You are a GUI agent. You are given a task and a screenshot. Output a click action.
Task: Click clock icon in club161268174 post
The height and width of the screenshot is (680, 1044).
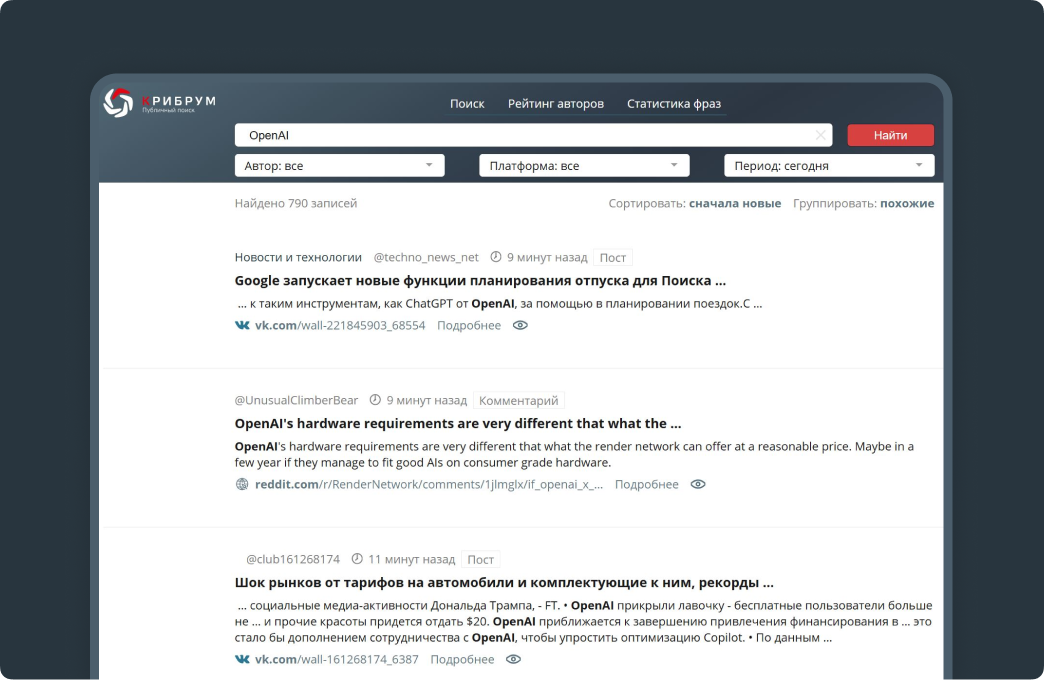coord(357,559)
